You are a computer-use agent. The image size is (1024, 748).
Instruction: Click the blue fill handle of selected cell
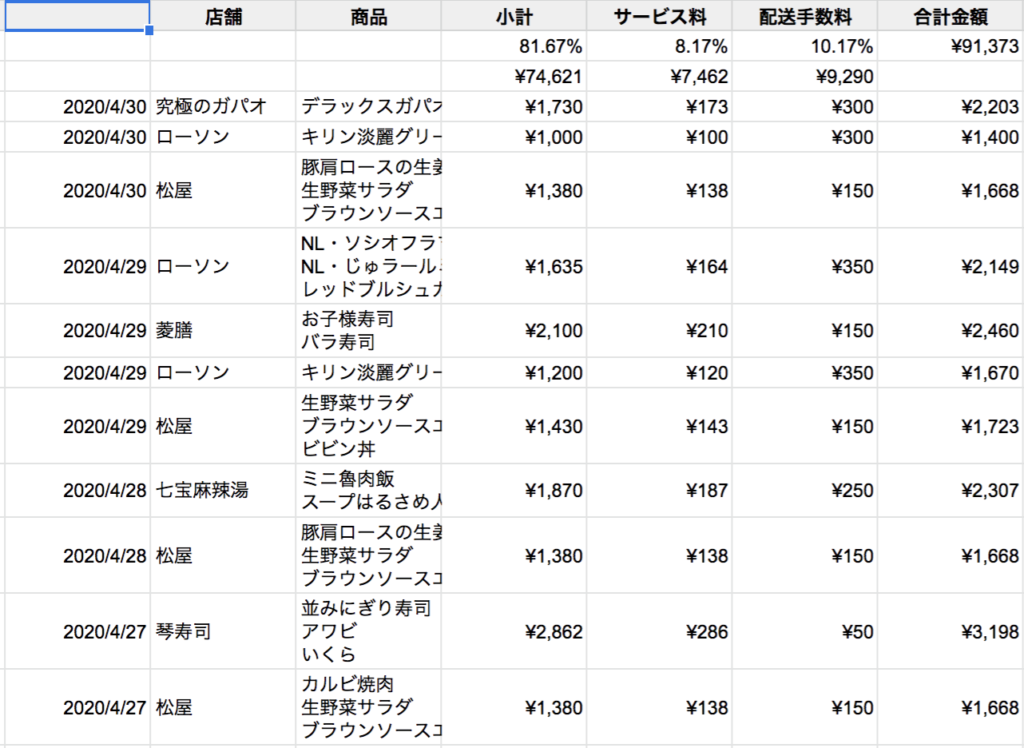point(150,30)
